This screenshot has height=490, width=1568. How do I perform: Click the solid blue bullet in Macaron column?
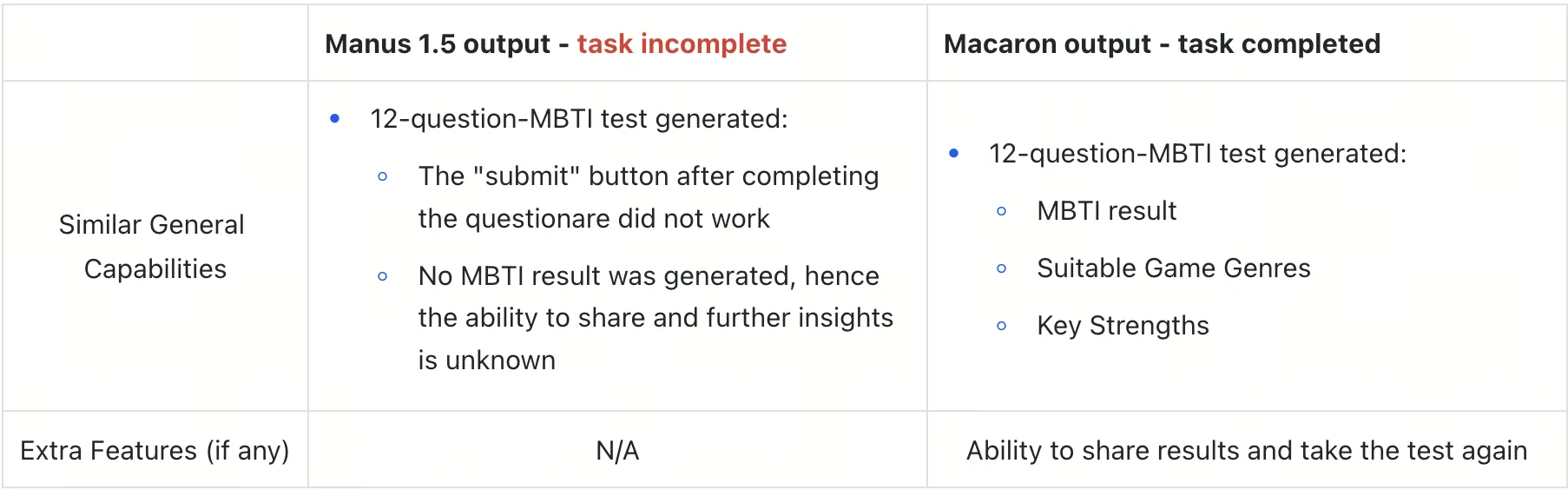coord(954,154)
